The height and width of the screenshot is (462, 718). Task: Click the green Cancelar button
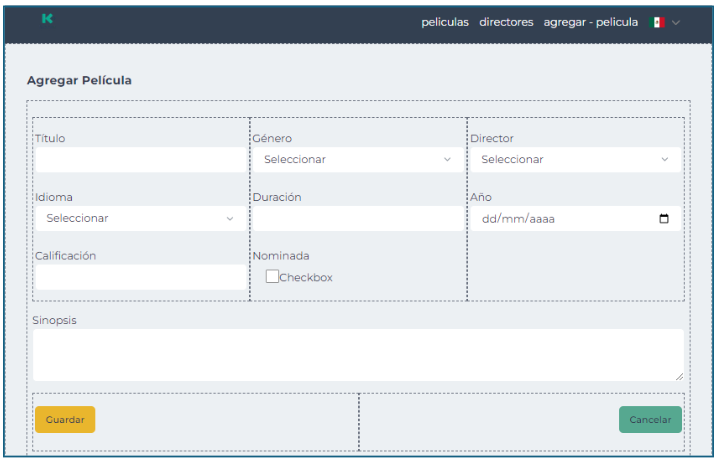coord(650,420)
